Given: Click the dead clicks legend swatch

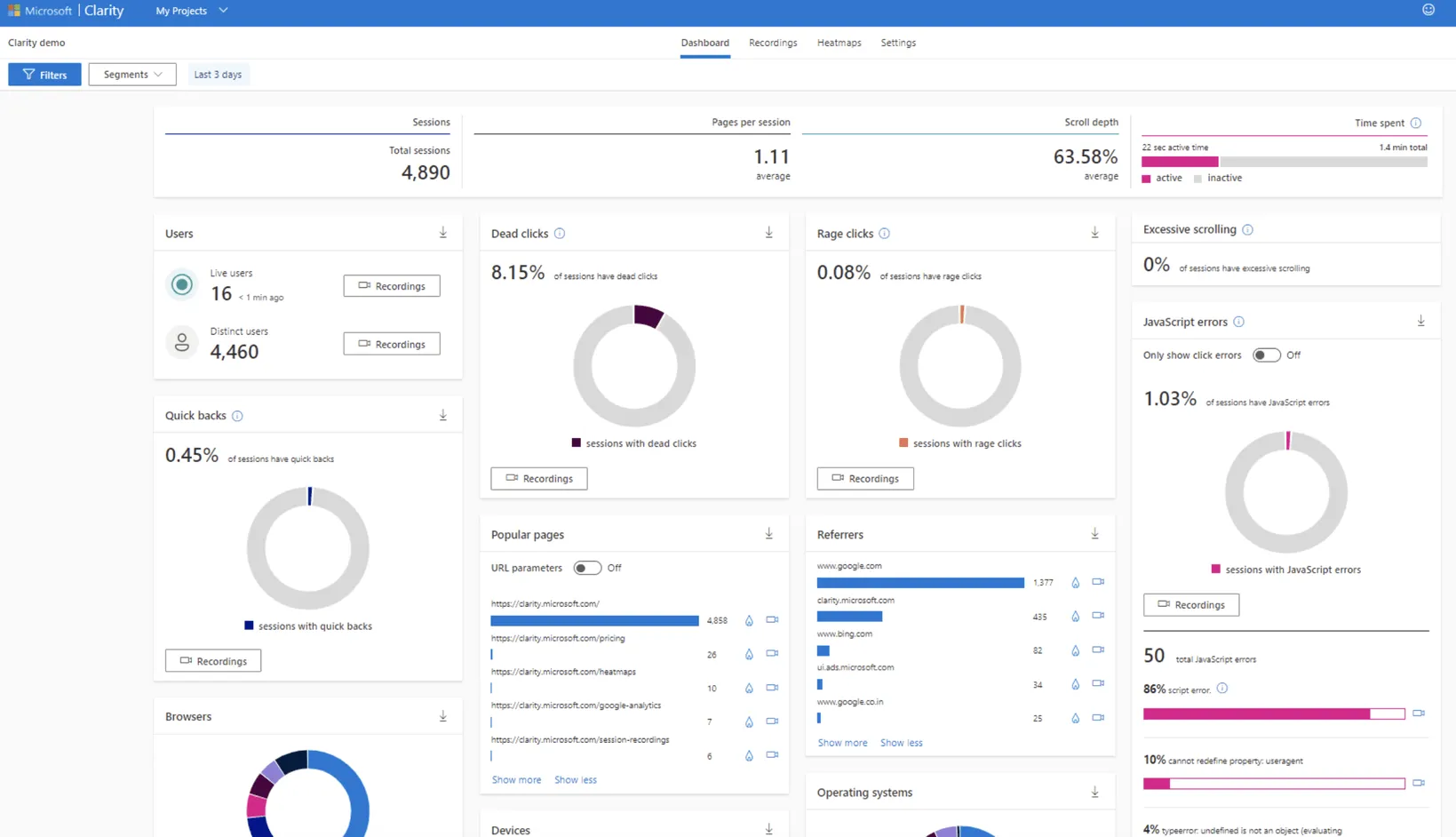Looking at the screenshot, I should pyautogui.click(x=577, y=442).
